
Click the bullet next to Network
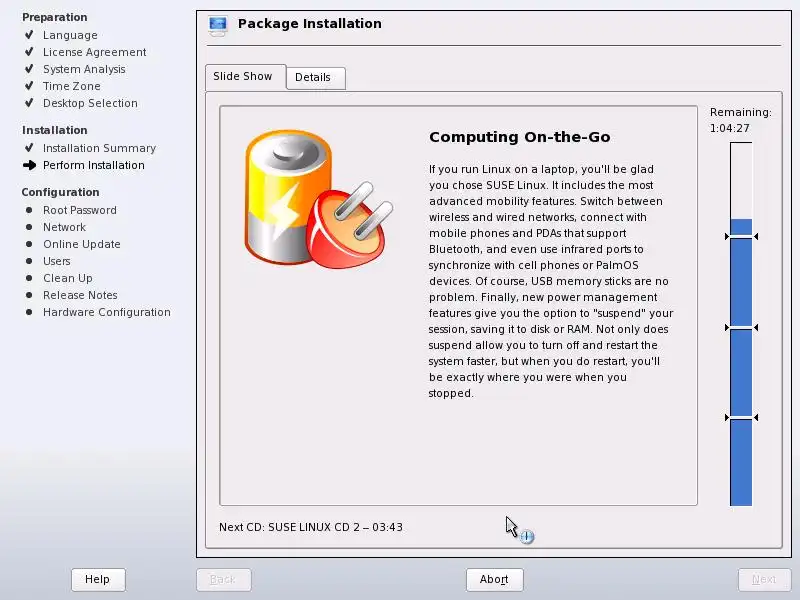(x=29, y=227)
